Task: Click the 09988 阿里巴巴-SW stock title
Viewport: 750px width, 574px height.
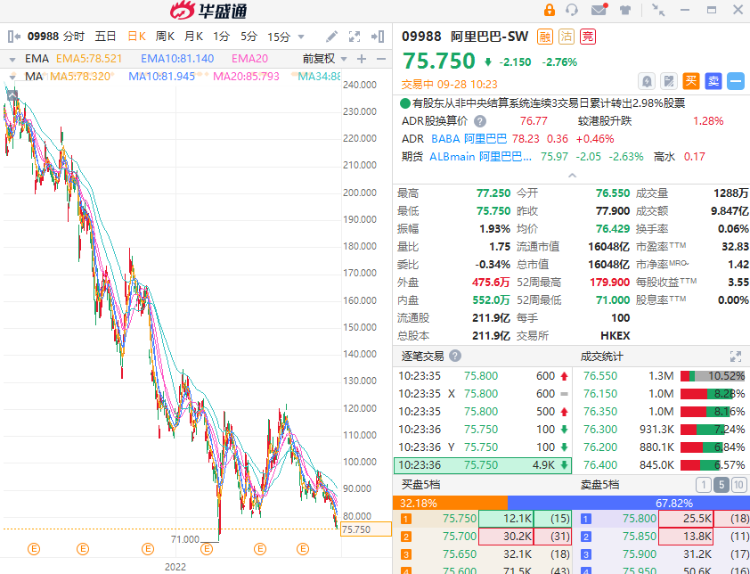Action: pyautogui.click(x=465, y=36)
